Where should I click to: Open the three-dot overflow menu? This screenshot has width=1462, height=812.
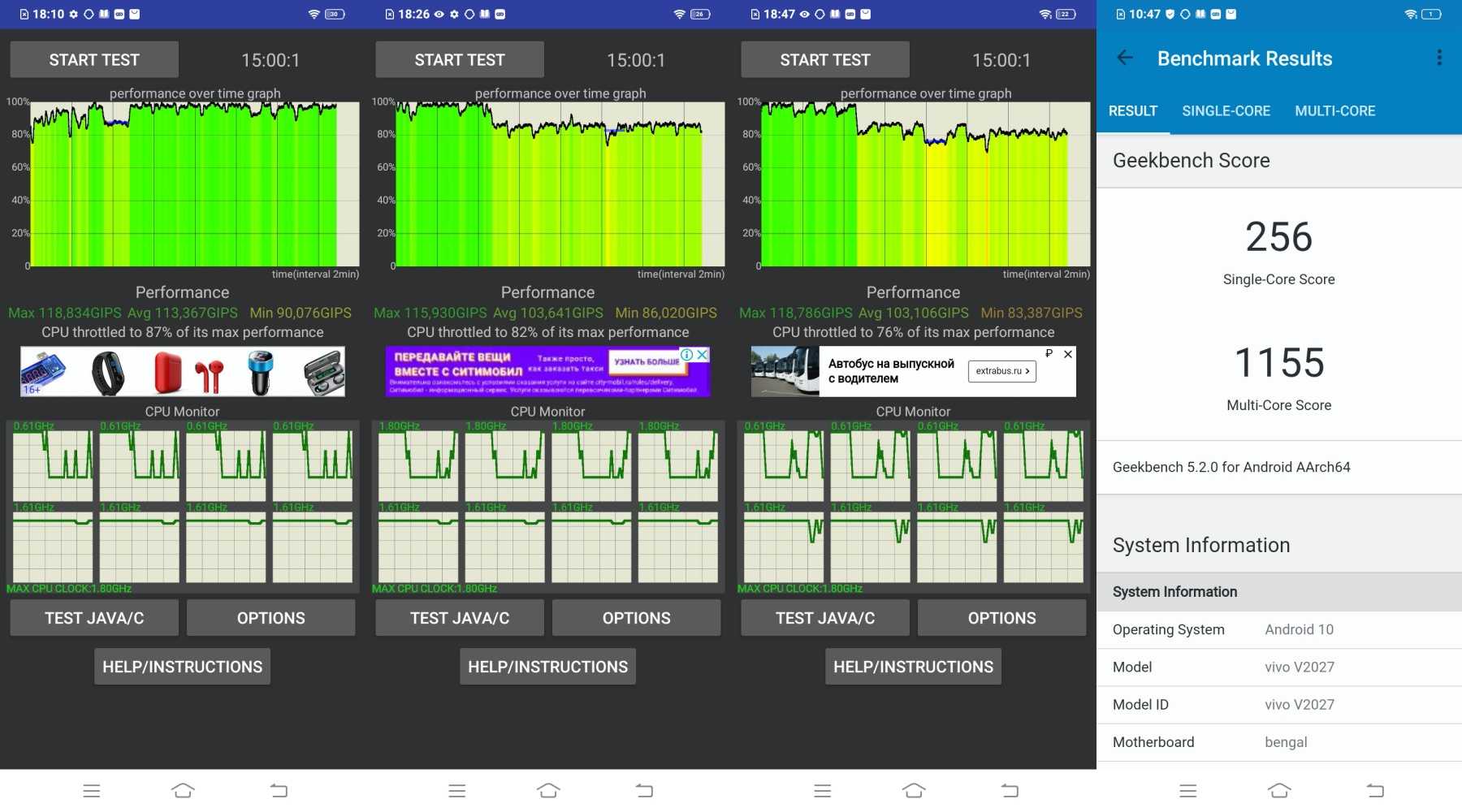click(1438, 58)
